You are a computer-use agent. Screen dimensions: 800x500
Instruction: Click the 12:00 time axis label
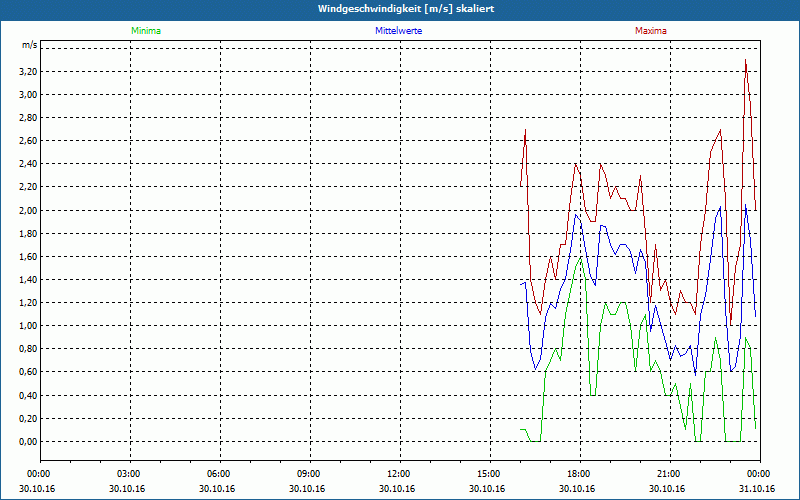click(399, 474)
